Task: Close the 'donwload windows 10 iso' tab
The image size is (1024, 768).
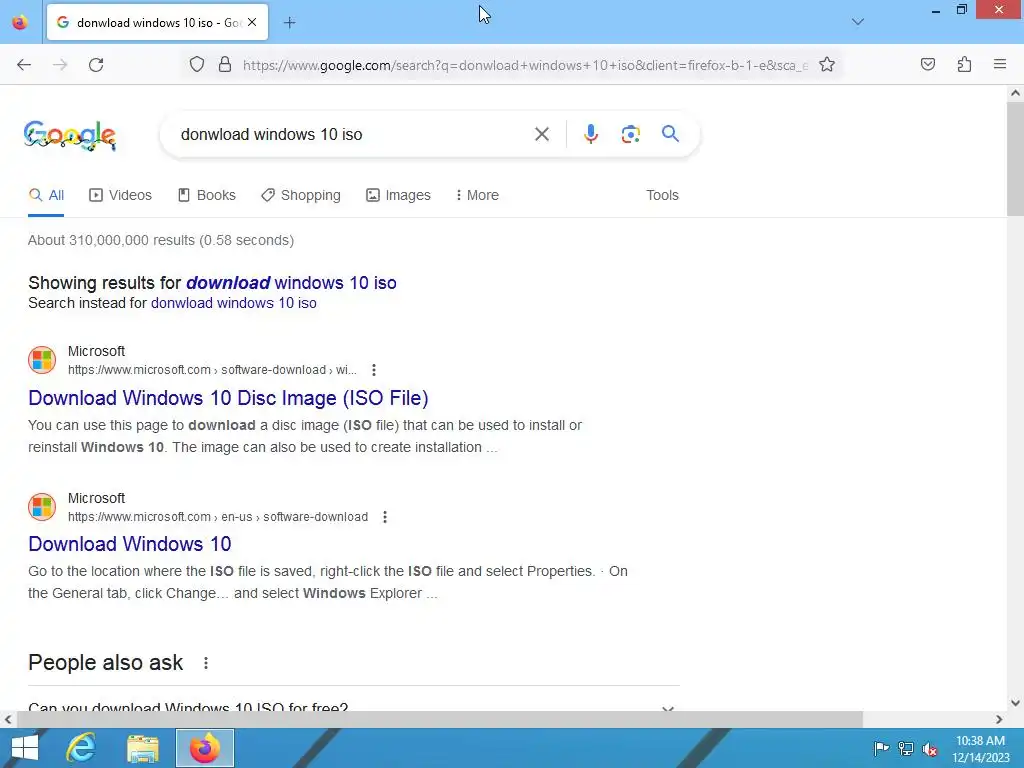Action: (252, 22)
